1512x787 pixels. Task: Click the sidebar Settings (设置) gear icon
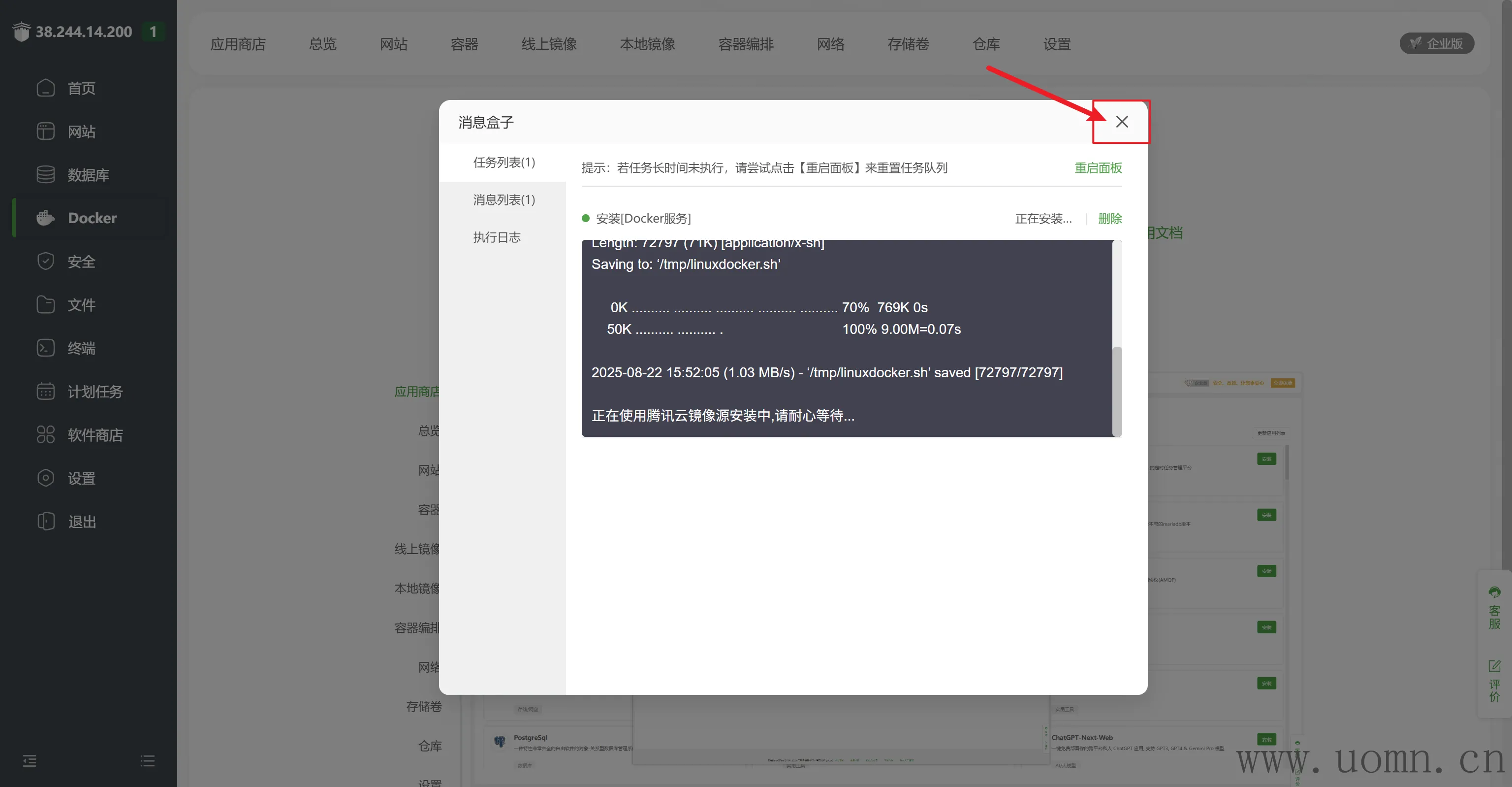[45, 478]
